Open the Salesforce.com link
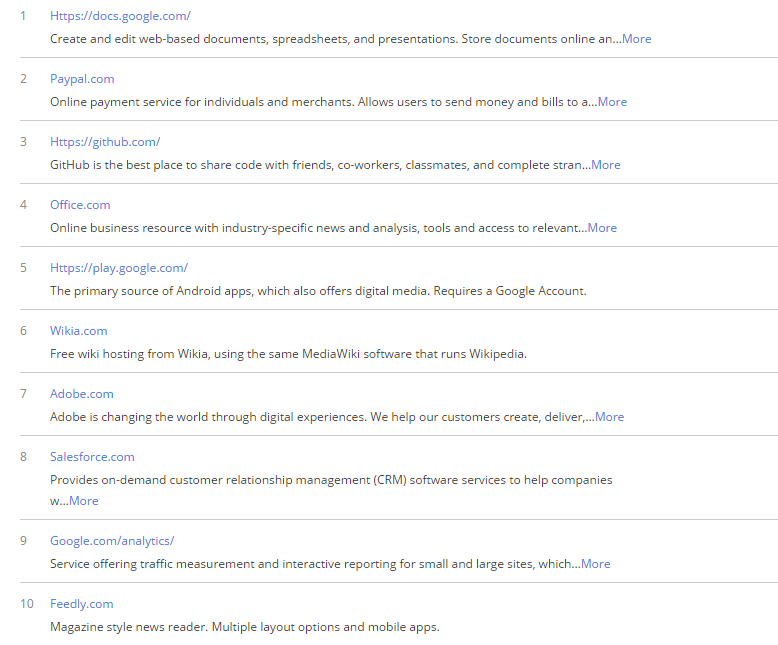This screenshot has width=778, height=645. [92, 457]
